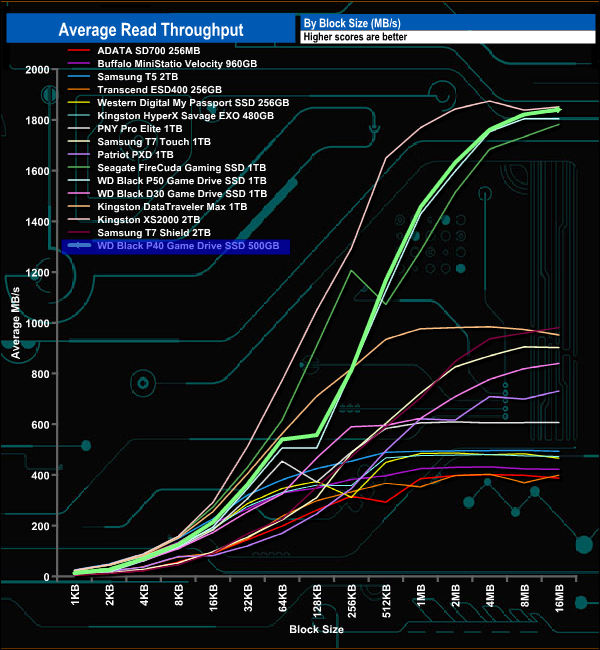Select Seagate FireCuda Gaming SSD 1TB label
The width and height of the screenshot is (600, 650).
(182, 167)
